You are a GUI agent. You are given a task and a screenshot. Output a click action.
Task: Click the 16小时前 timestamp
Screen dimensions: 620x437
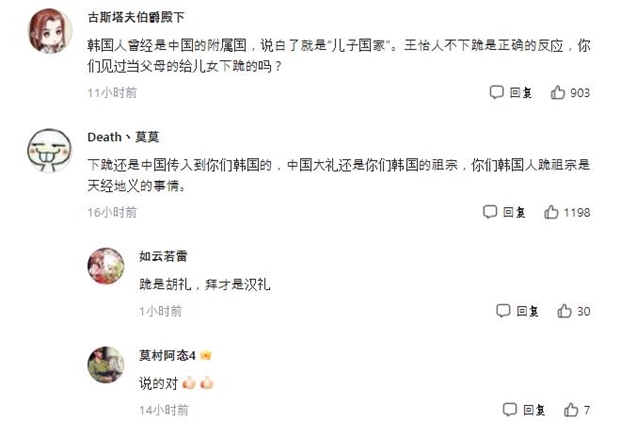pyautogui.click(x=110, y=212)
